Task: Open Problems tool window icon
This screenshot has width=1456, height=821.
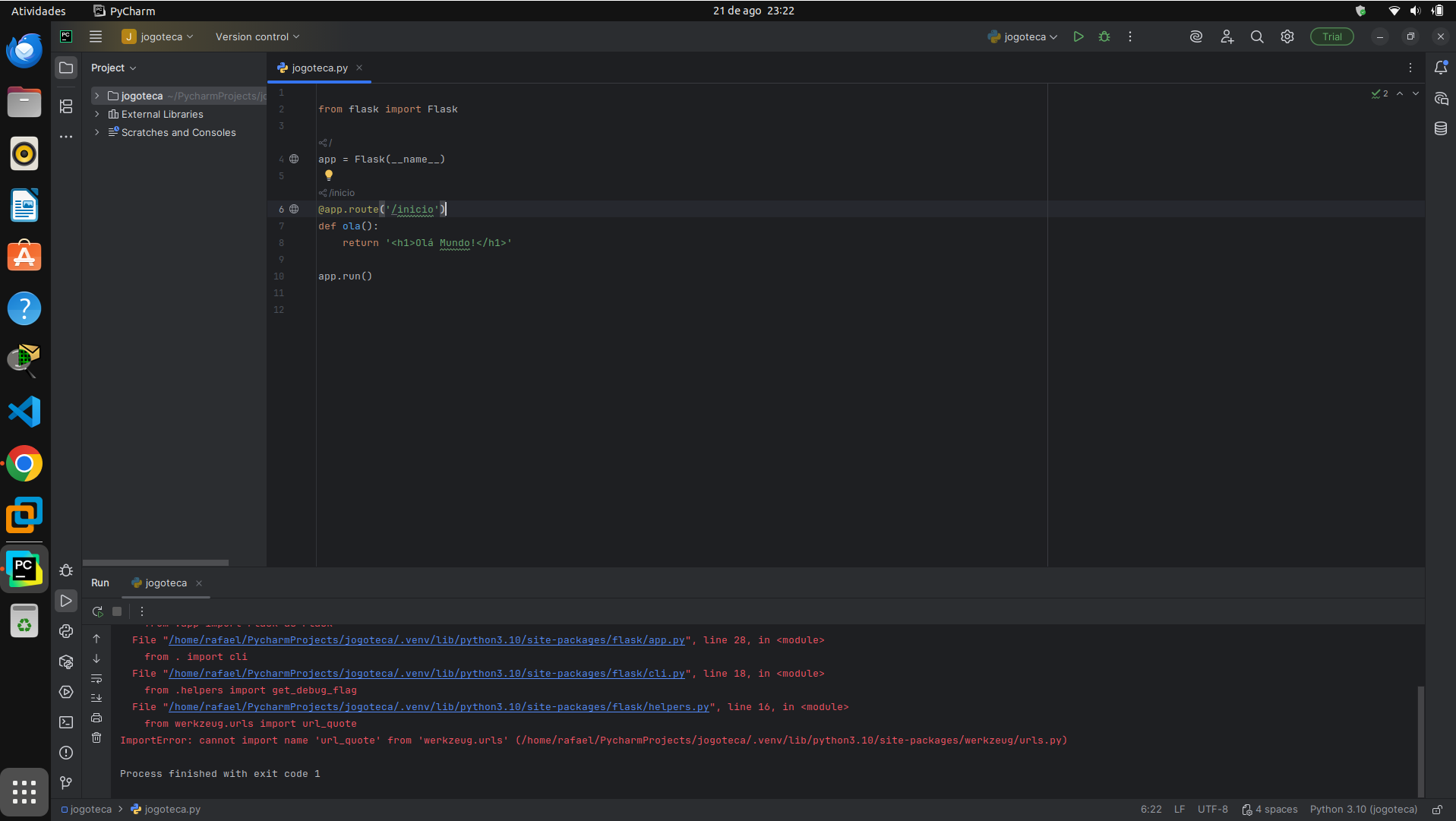Action: click(x=66, y=753)
